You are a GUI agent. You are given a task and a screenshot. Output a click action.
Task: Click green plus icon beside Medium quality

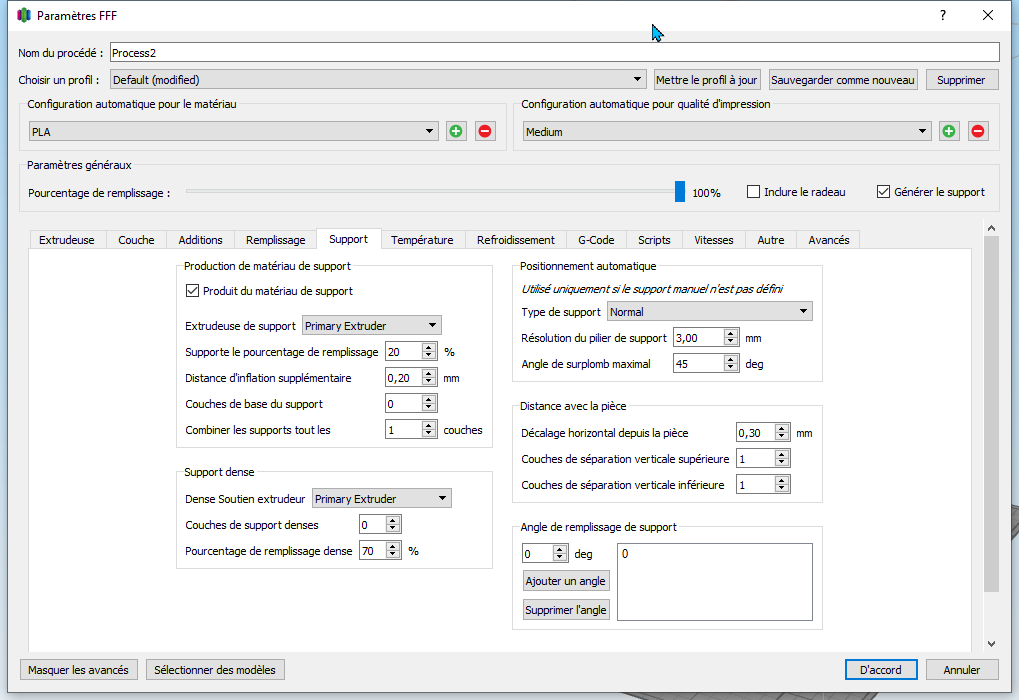coord(949,131)
